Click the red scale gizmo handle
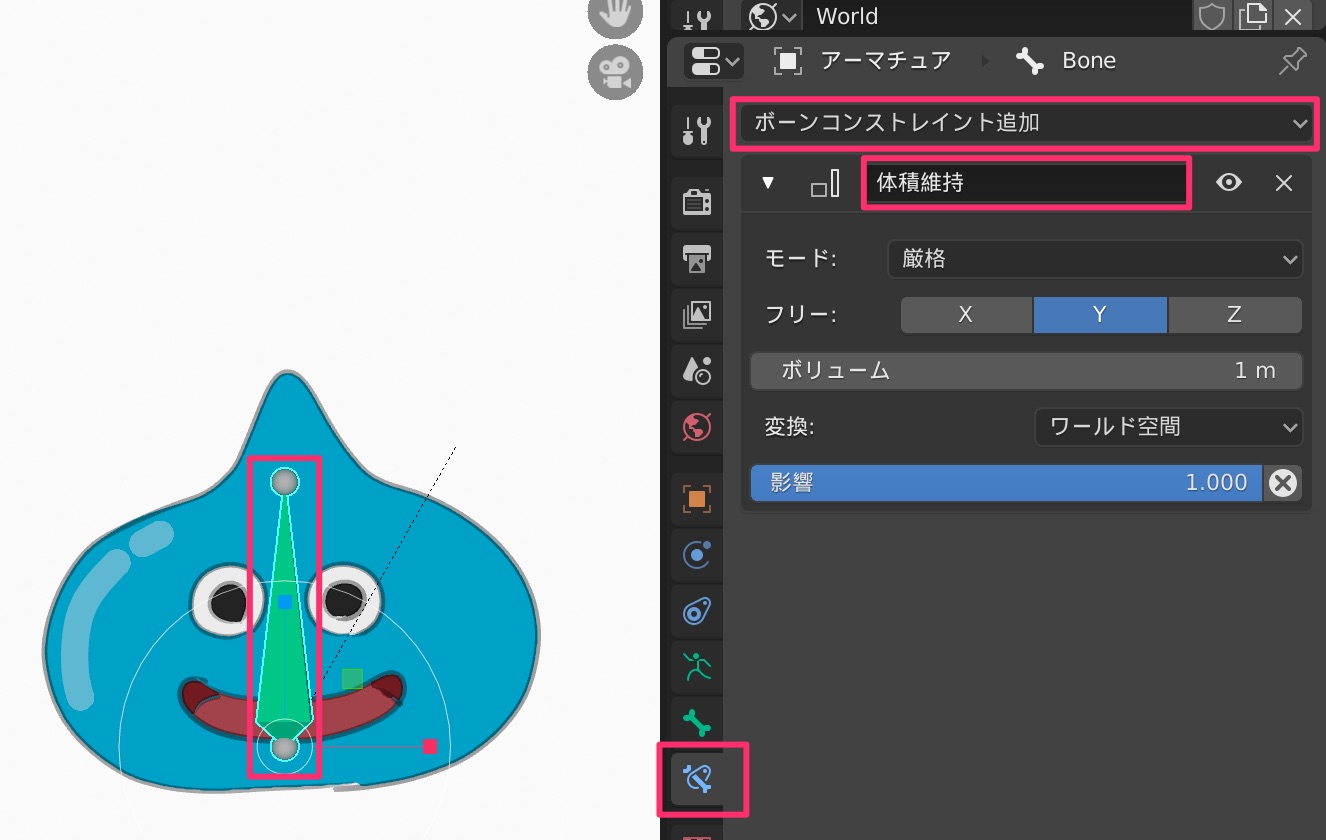The width and height of the screenshot is (1326, 840). tap(430, 746)
